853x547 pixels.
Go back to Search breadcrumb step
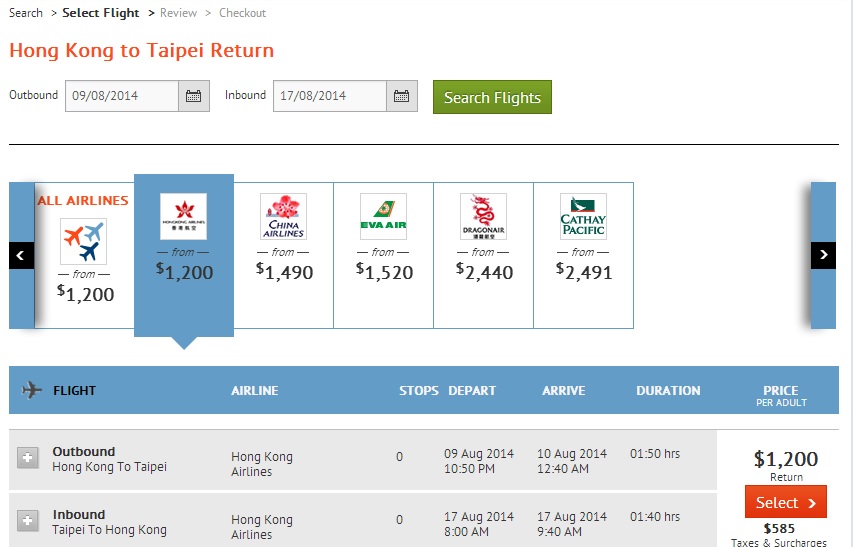[26, 13]
